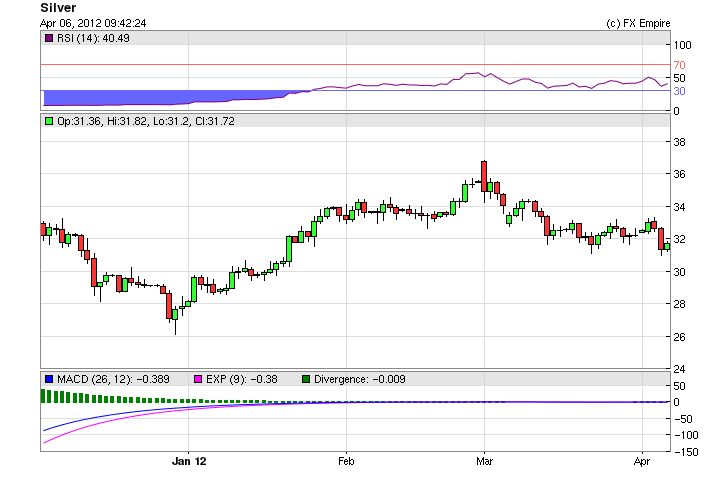Click the purple RSI legend swatch
The width and height of the screenshot is (710, 487).
49,38
